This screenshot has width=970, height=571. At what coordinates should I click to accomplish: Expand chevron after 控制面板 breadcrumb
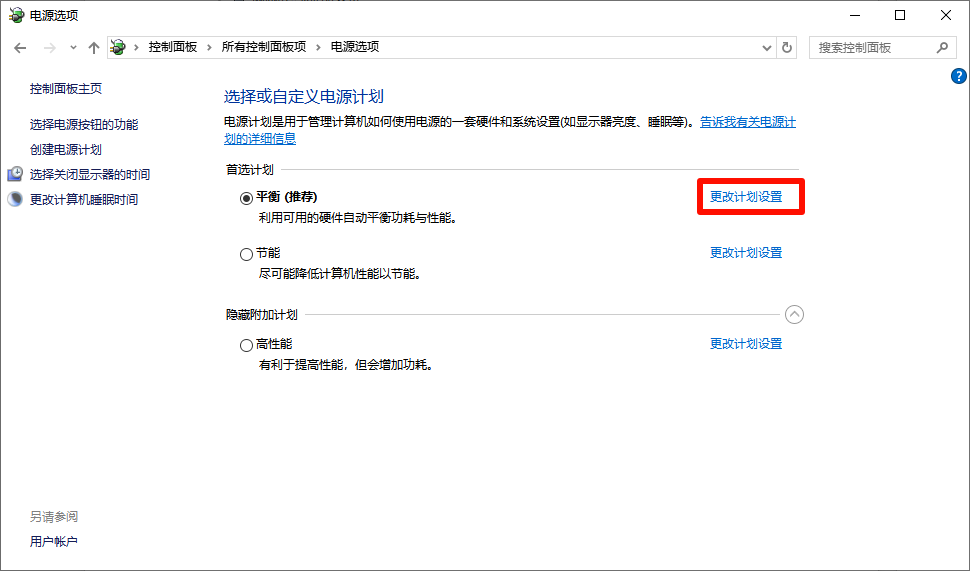tap(209, 47)
